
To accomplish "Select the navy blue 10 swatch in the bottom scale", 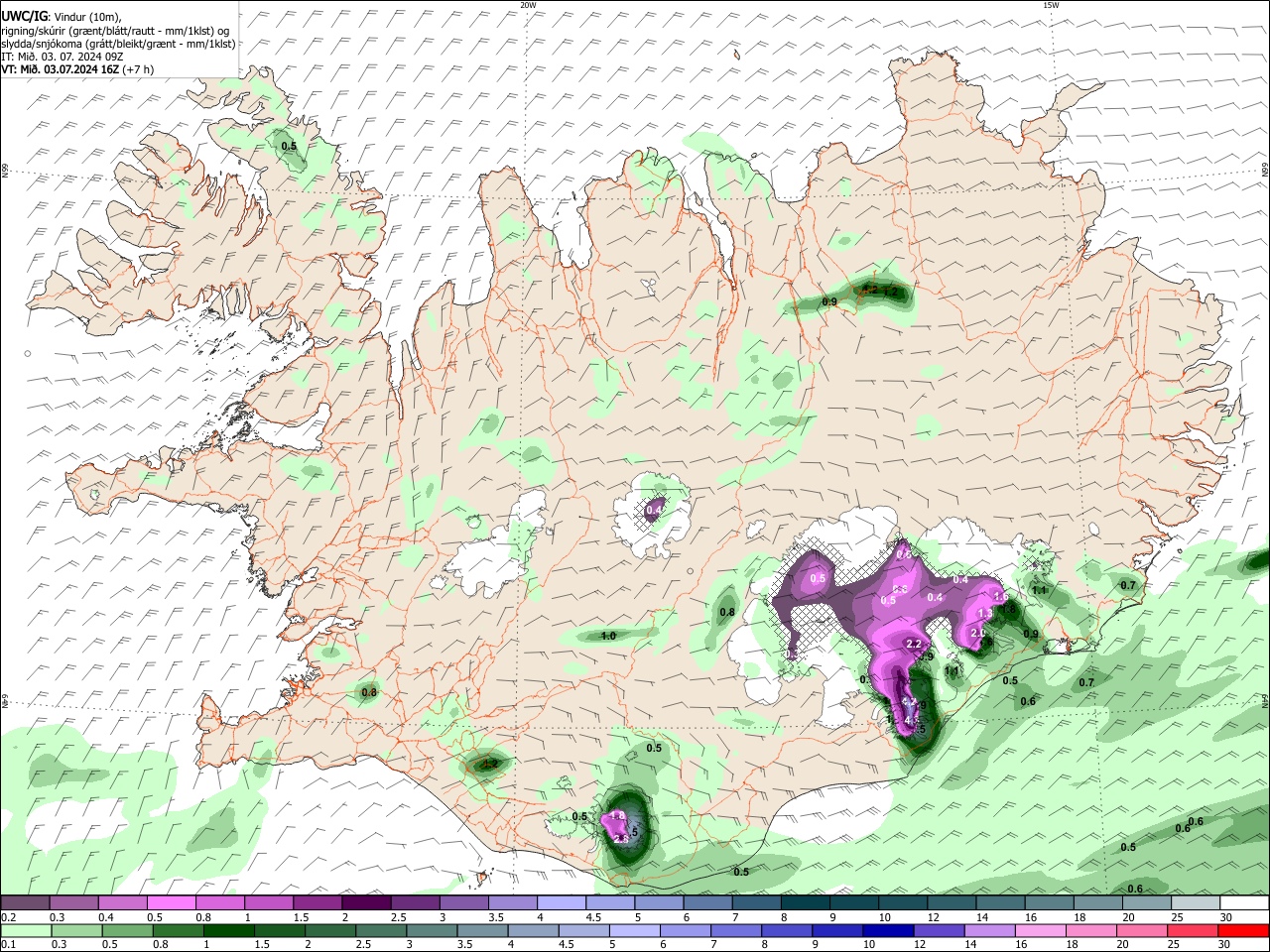I will [x=888, y=931].
